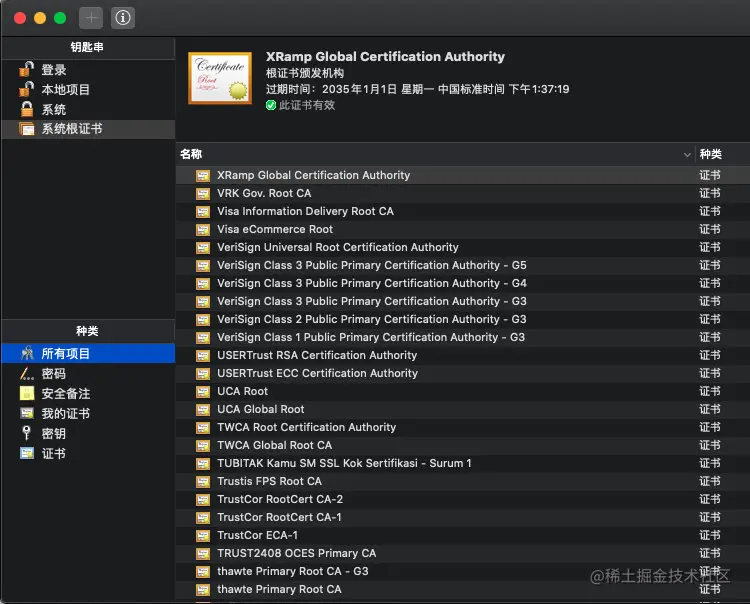
Task: Open the 系统 keychain label
Action: 54,110
